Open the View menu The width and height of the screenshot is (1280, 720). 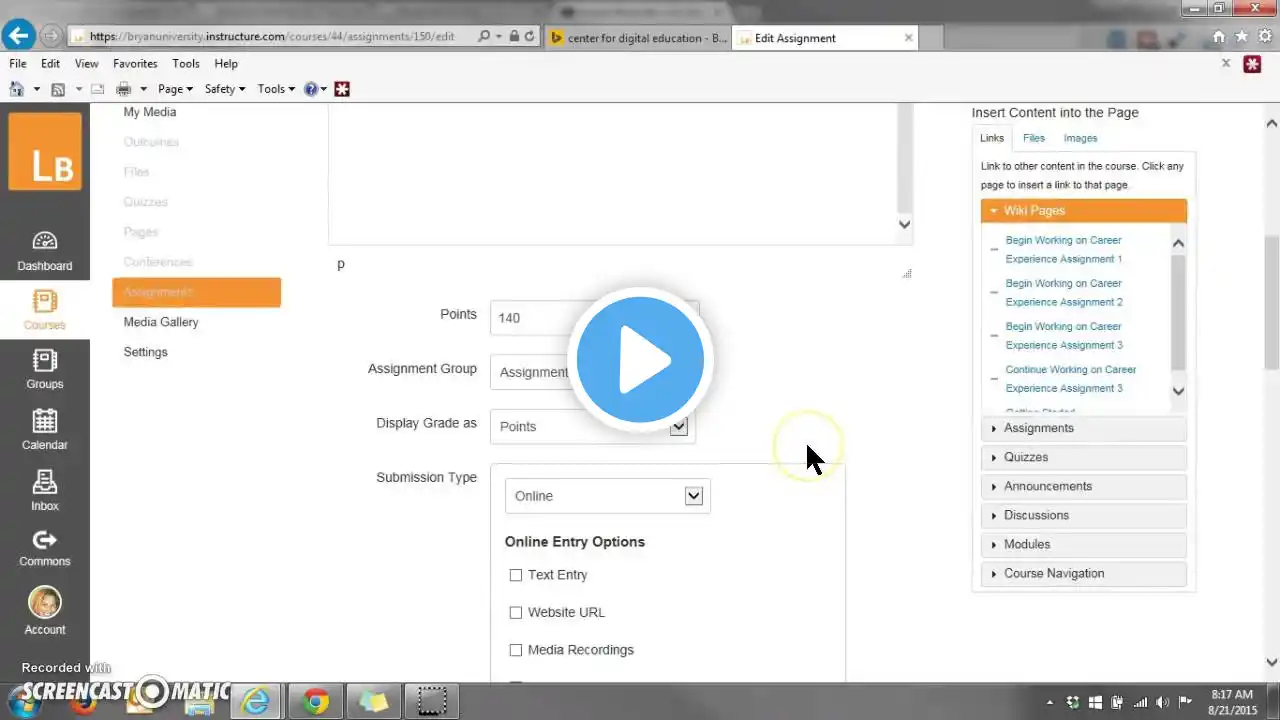86,63
